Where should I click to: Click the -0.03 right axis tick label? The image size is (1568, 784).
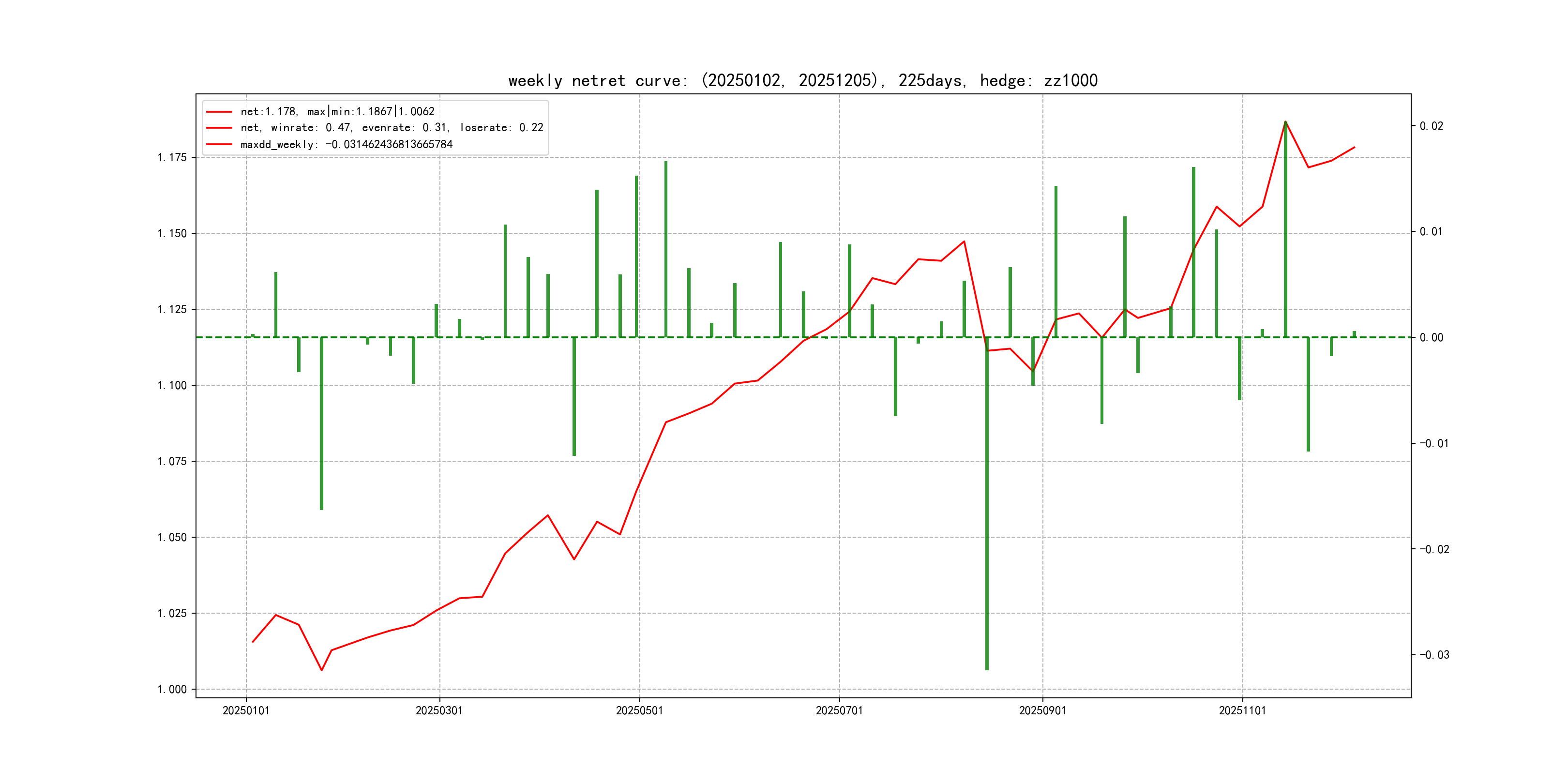1434,655
